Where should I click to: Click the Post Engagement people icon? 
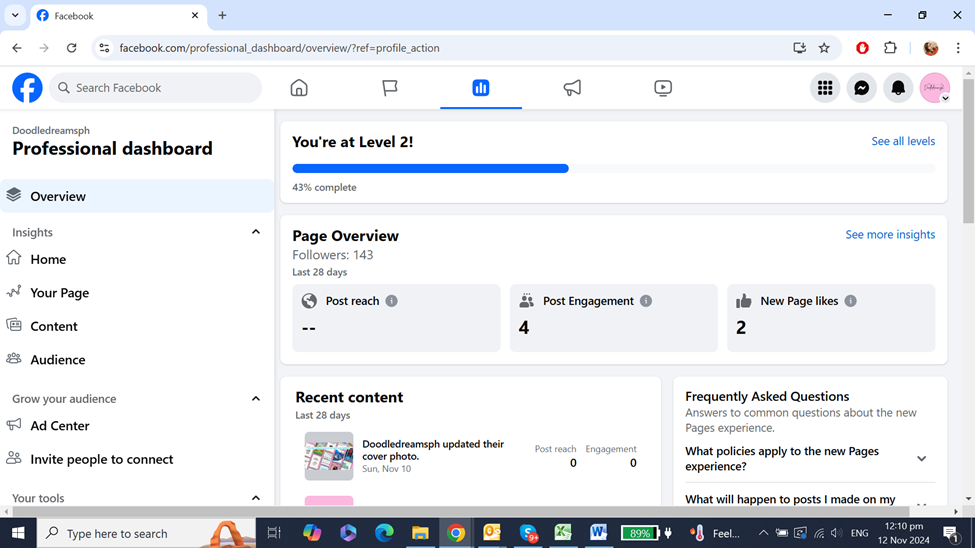click(x=527, y=301)
